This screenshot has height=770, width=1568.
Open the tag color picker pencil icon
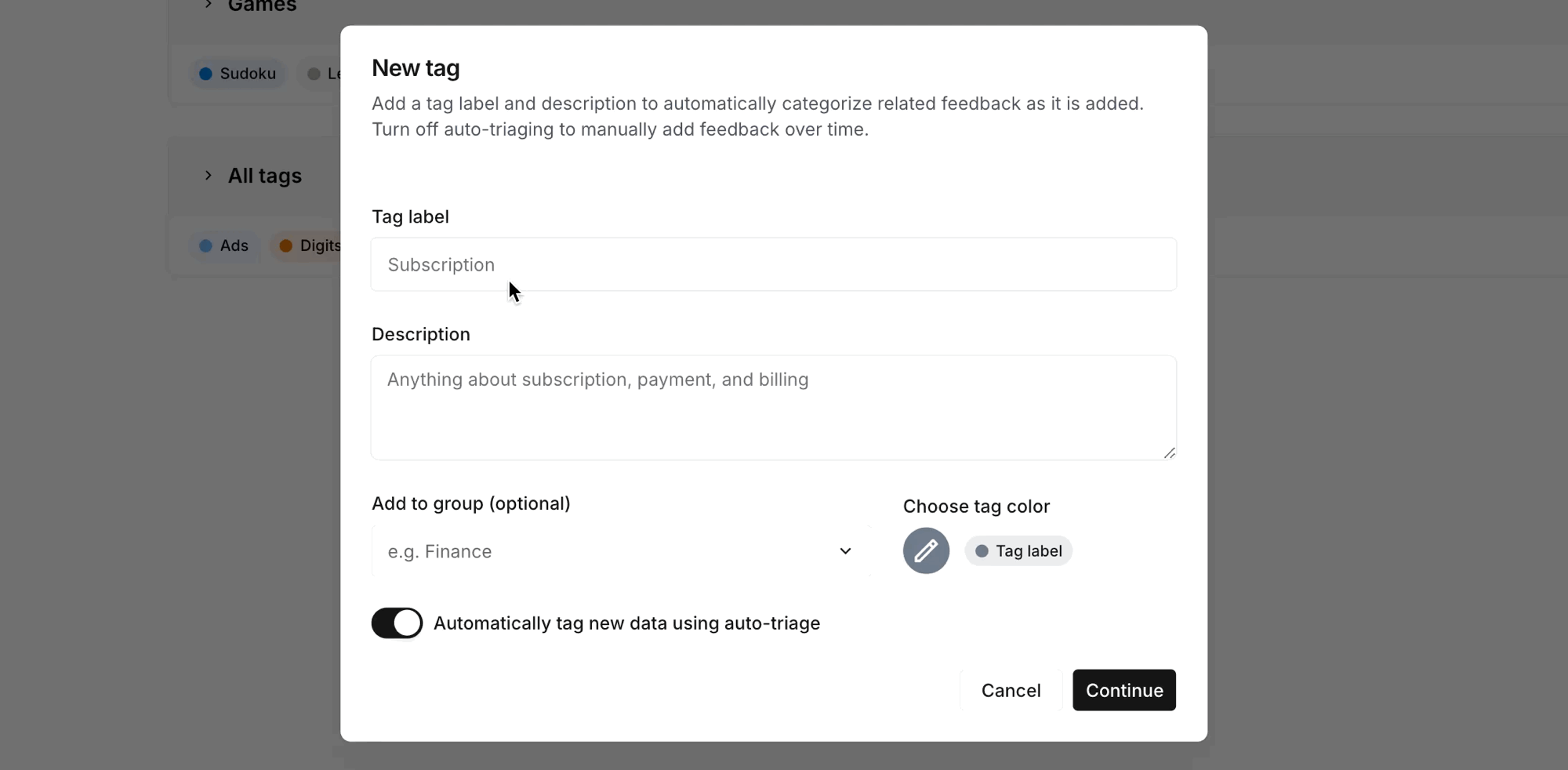(x=926, y=550)
